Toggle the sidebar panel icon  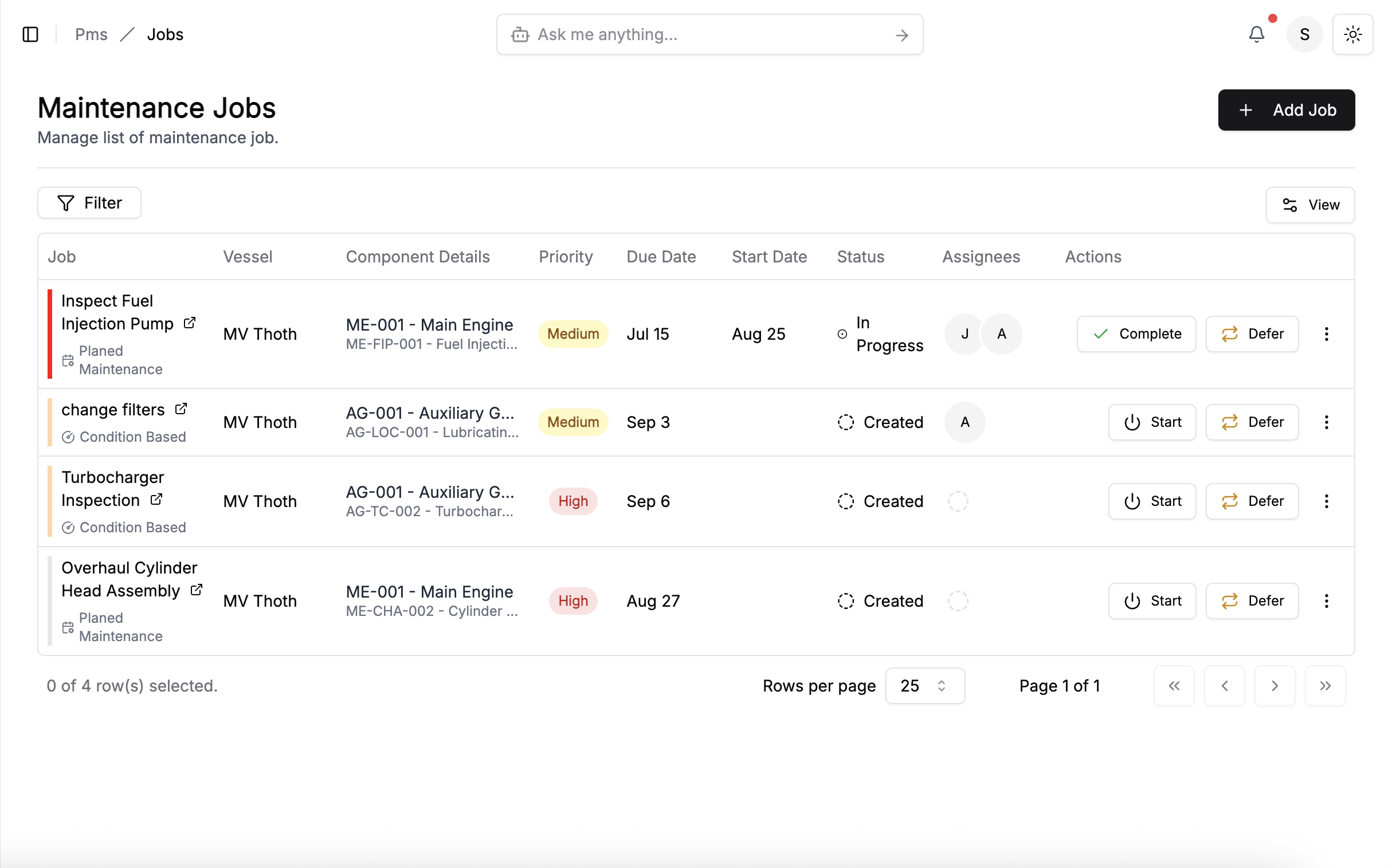click(30, 34)
